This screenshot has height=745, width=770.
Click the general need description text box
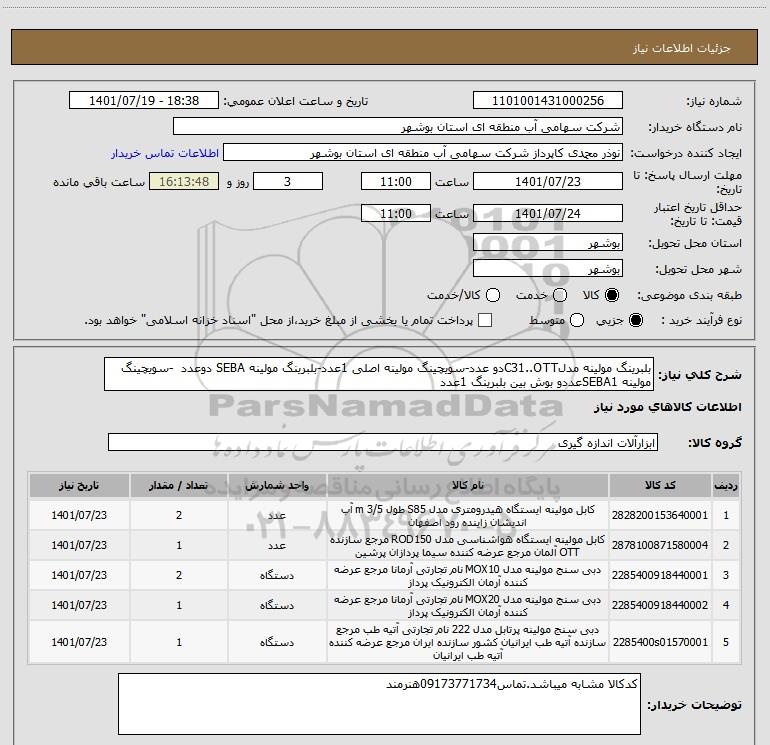click(379, 375)
